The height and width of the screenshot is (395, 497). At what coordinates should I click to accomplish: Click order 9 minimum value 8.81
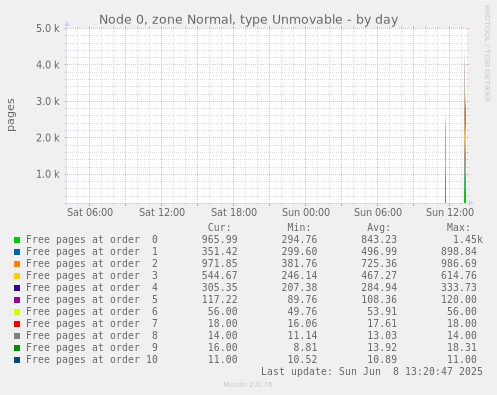(x=305, y=348)
